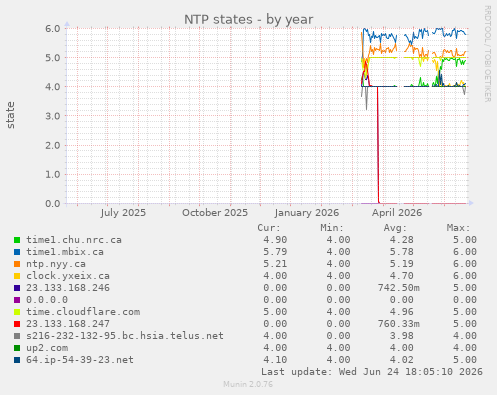Click the 'July 2025' x-axis label
The width and height of the screenshot is (497, 395).
[123, 213]
